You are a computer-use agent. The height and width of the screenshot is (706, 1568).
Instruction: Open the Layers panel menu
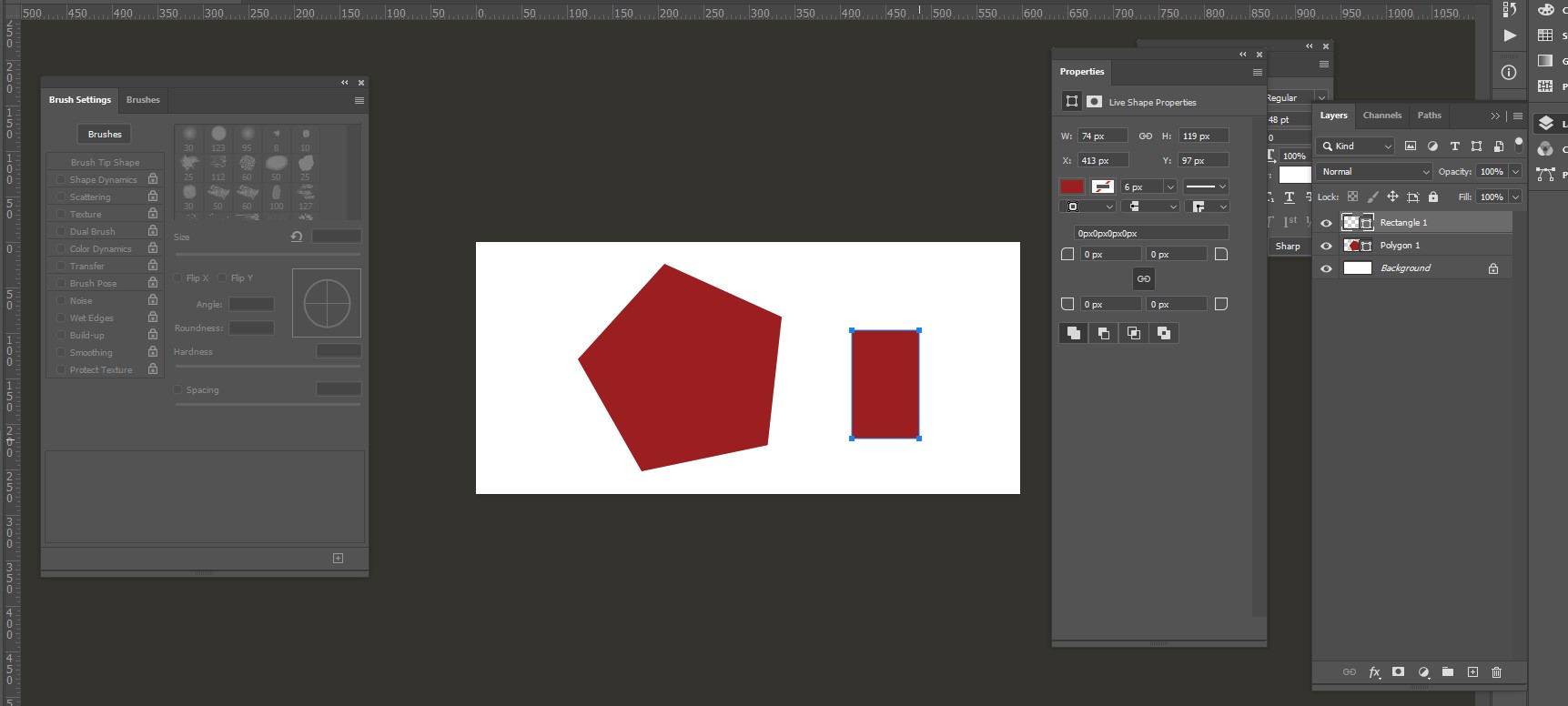(1517, 116)
